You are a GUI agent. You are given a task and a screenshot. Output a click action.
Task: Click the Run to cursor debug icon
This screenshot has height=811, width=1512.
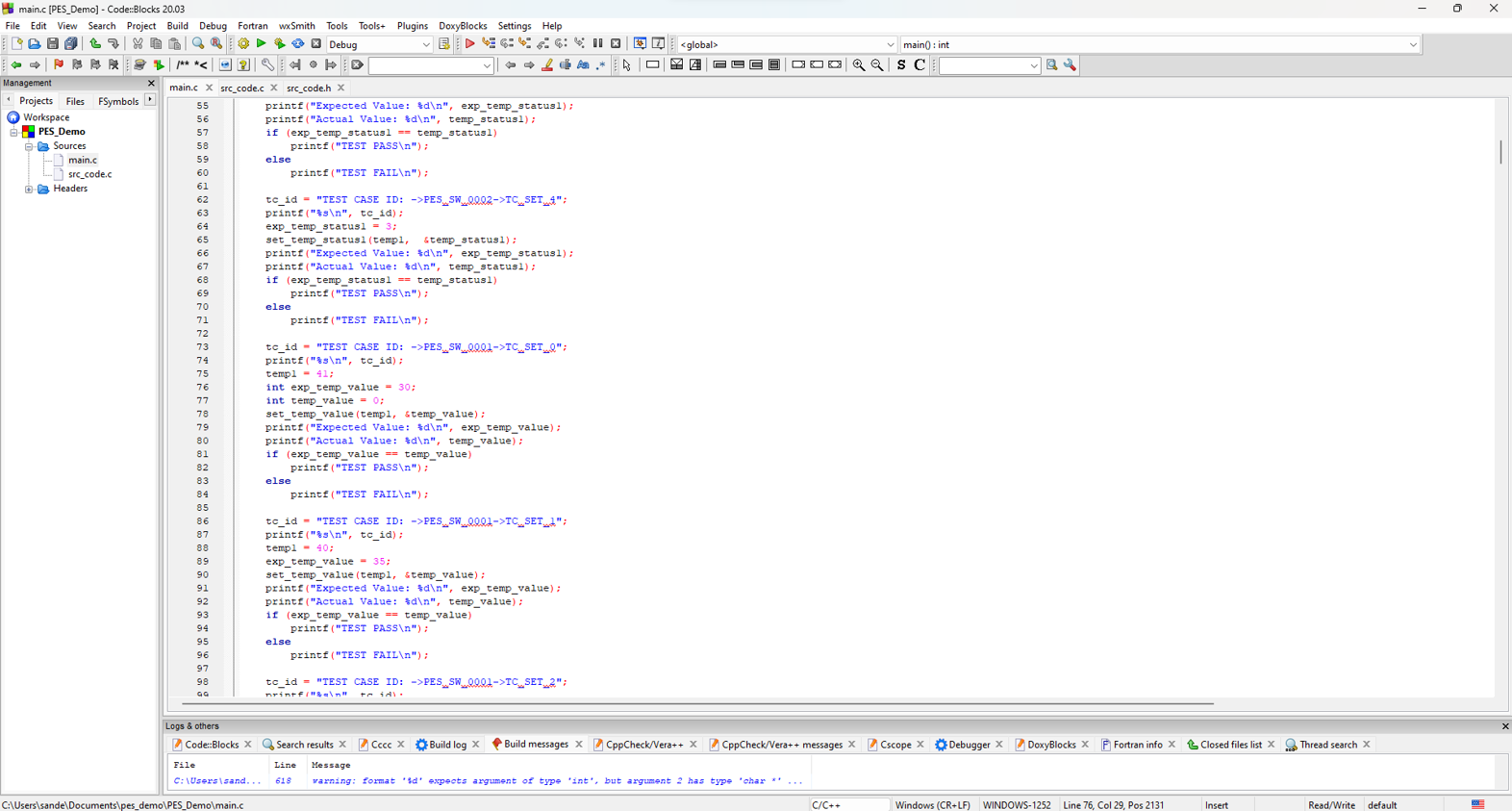click(x=489, y=44)
